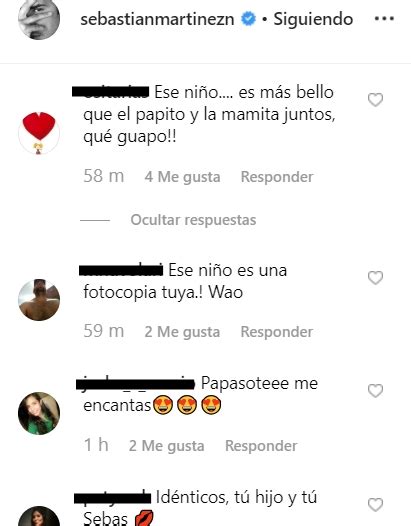The image size is (411, 526).
Task: Open red heart balloon avatar profile
Action: tap(39, 133)
